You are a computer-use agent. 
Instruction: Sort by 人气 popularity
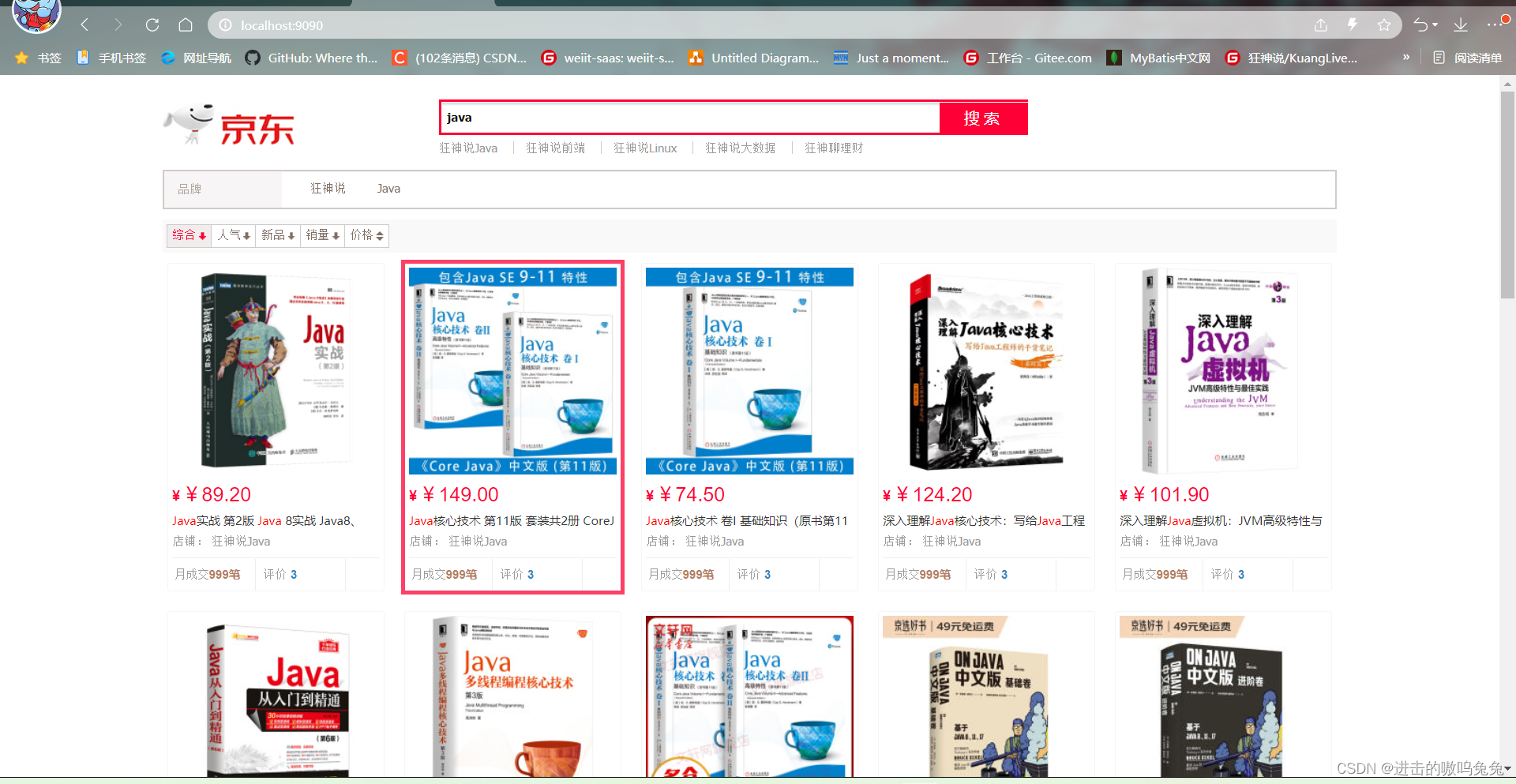coord(234,235)
